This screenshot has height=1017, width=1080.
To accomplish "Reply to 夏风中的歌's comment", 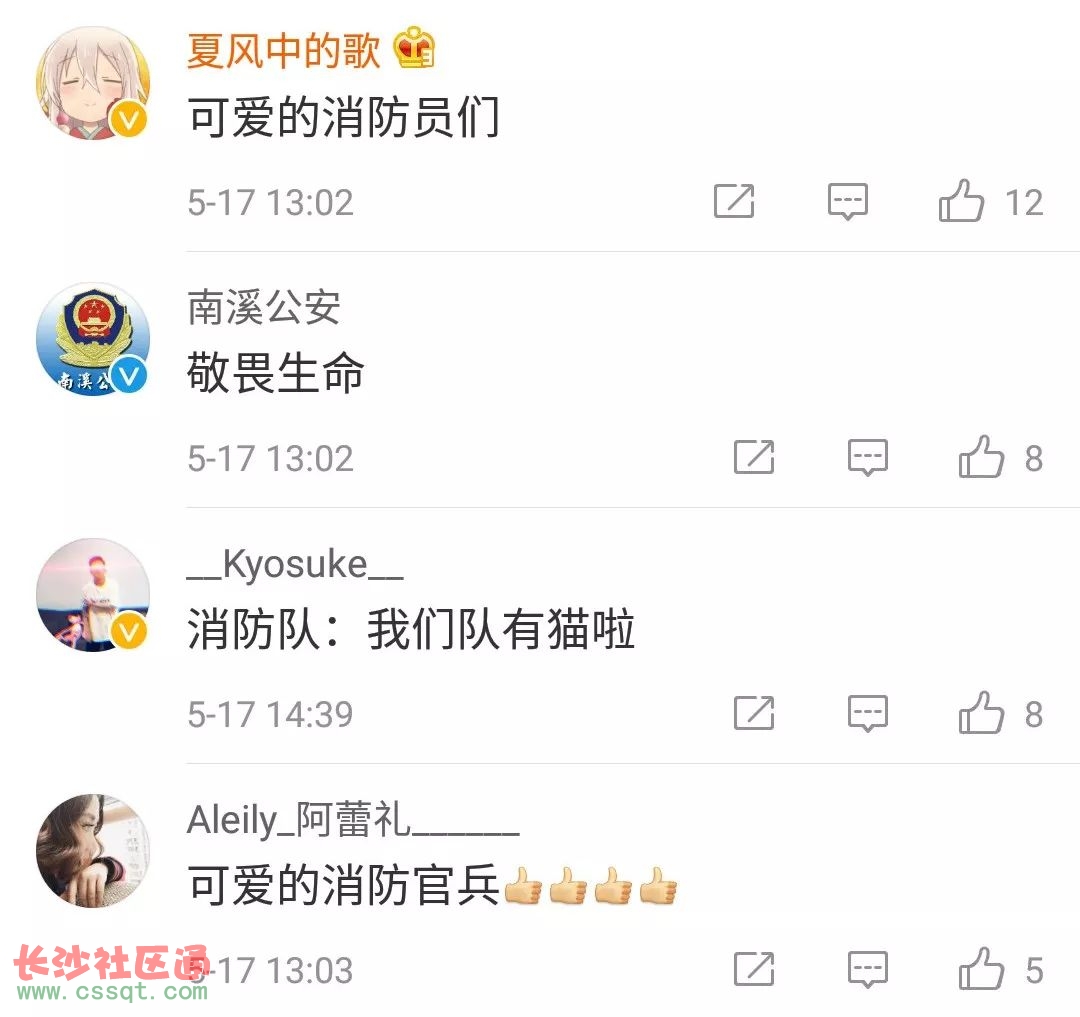I will click(x=847, y=202).
